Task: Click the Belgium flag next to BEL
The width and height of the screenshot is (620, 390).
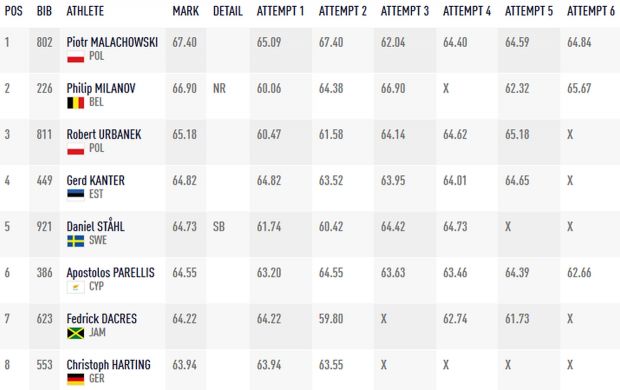Action: 76,103
